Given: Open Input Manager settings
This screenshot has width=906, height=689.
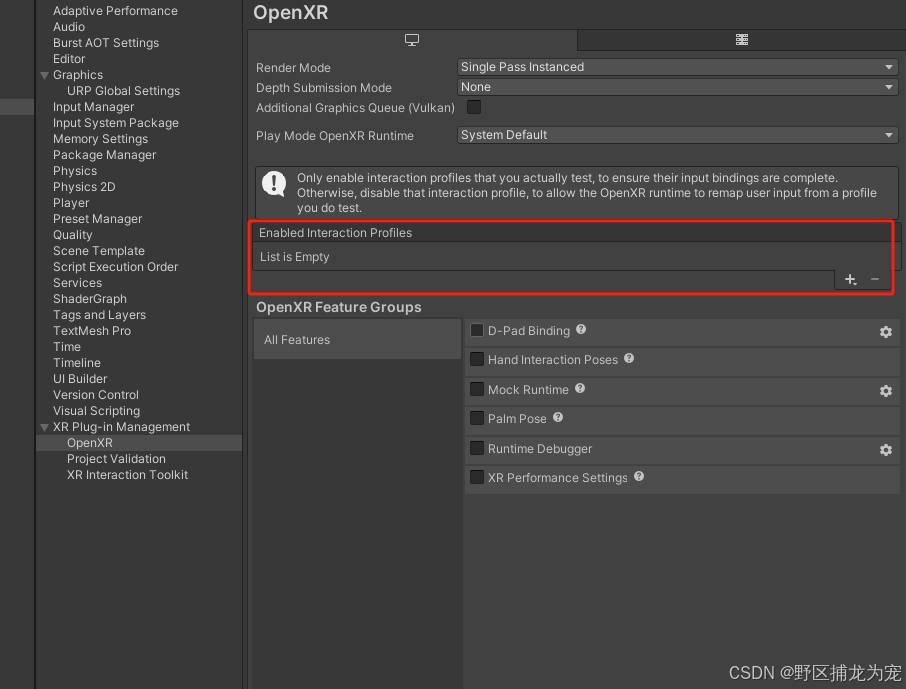Looking at the screenshot, I should [x=93, y=107].
